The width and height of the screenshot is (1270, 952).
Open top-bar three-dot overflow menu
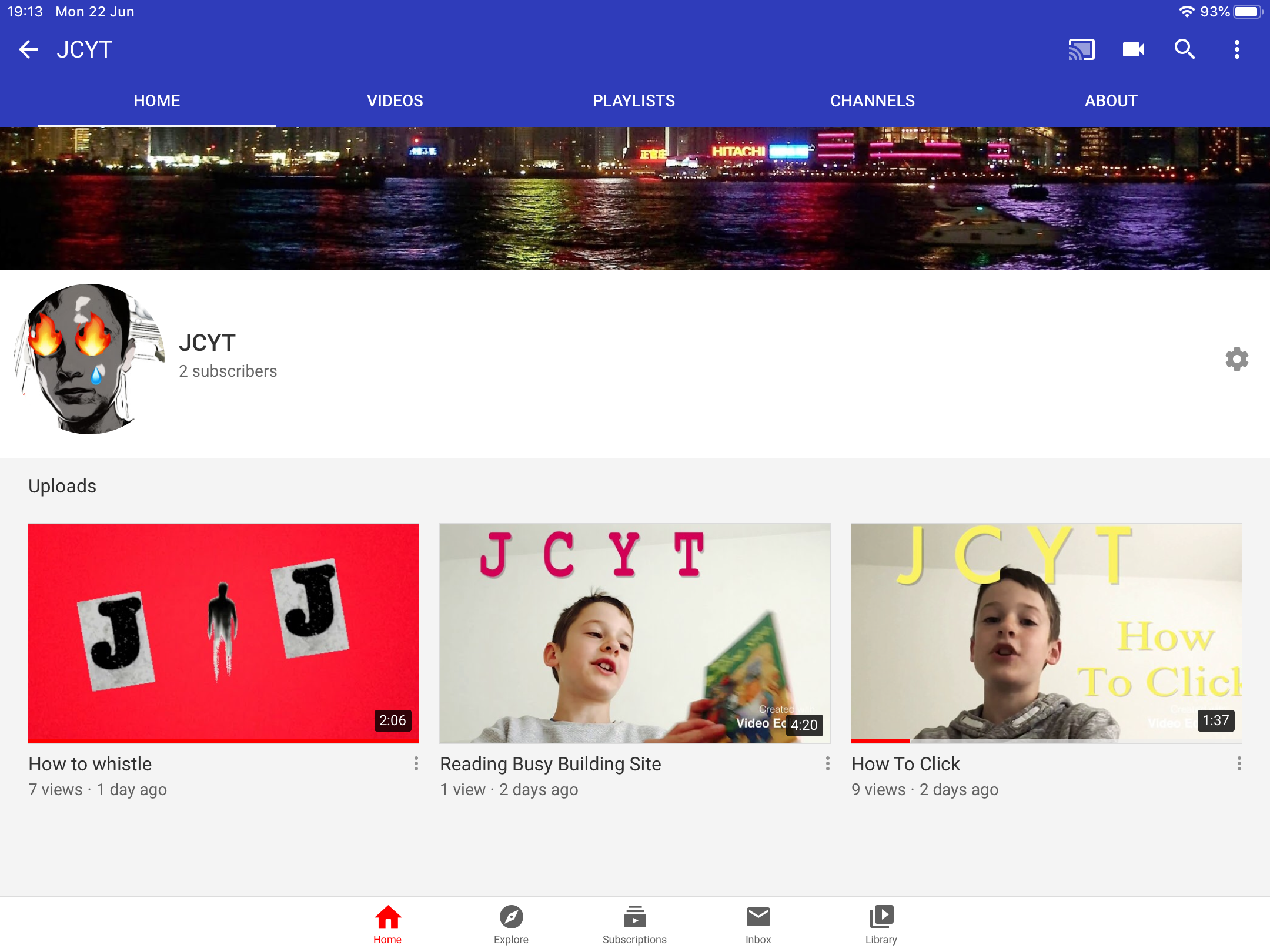(x=1236, y=50)
